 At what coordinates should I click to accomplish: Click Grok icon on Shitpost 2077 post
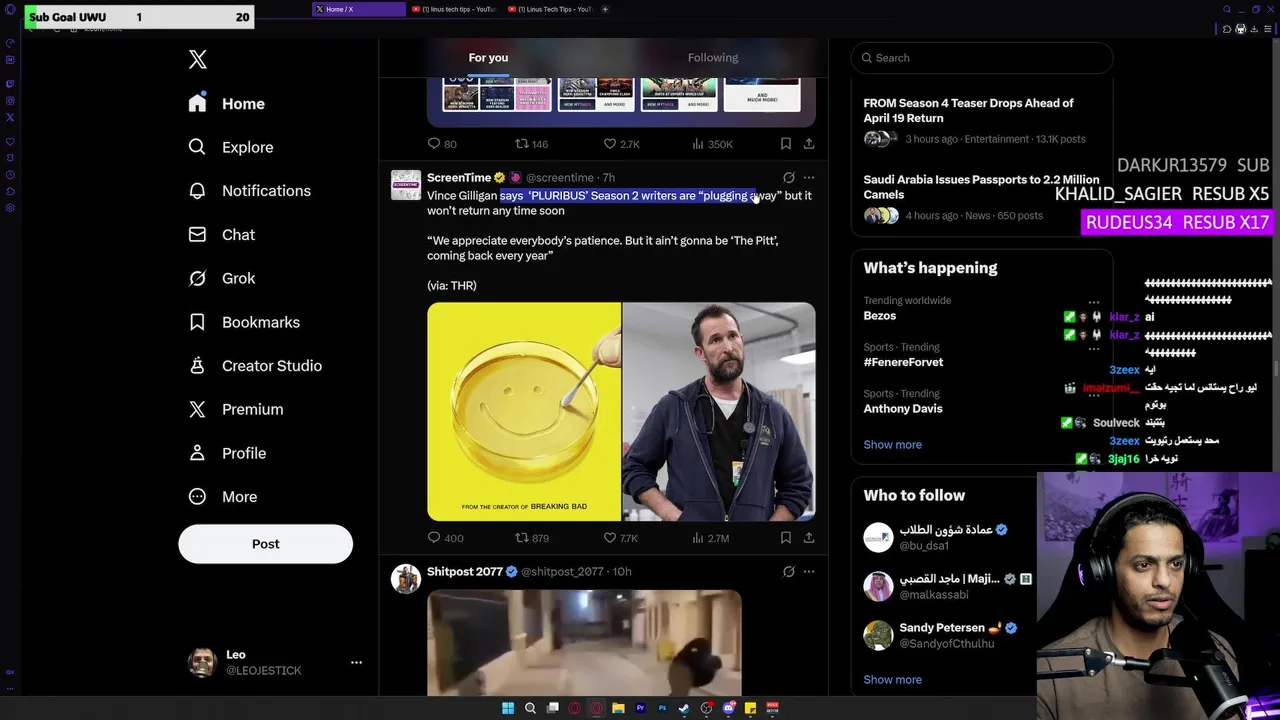point(789,572)
